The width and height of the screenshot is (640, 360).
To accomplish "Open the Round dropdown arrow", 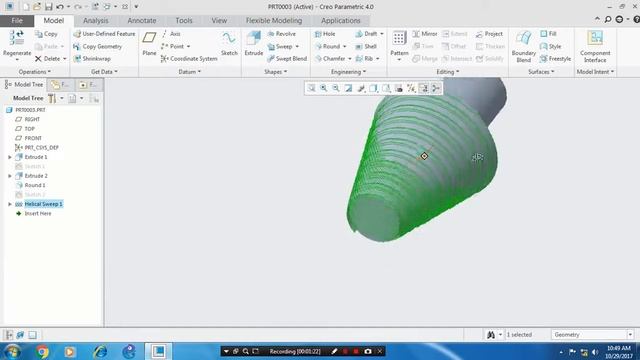I will click(344, 47).
